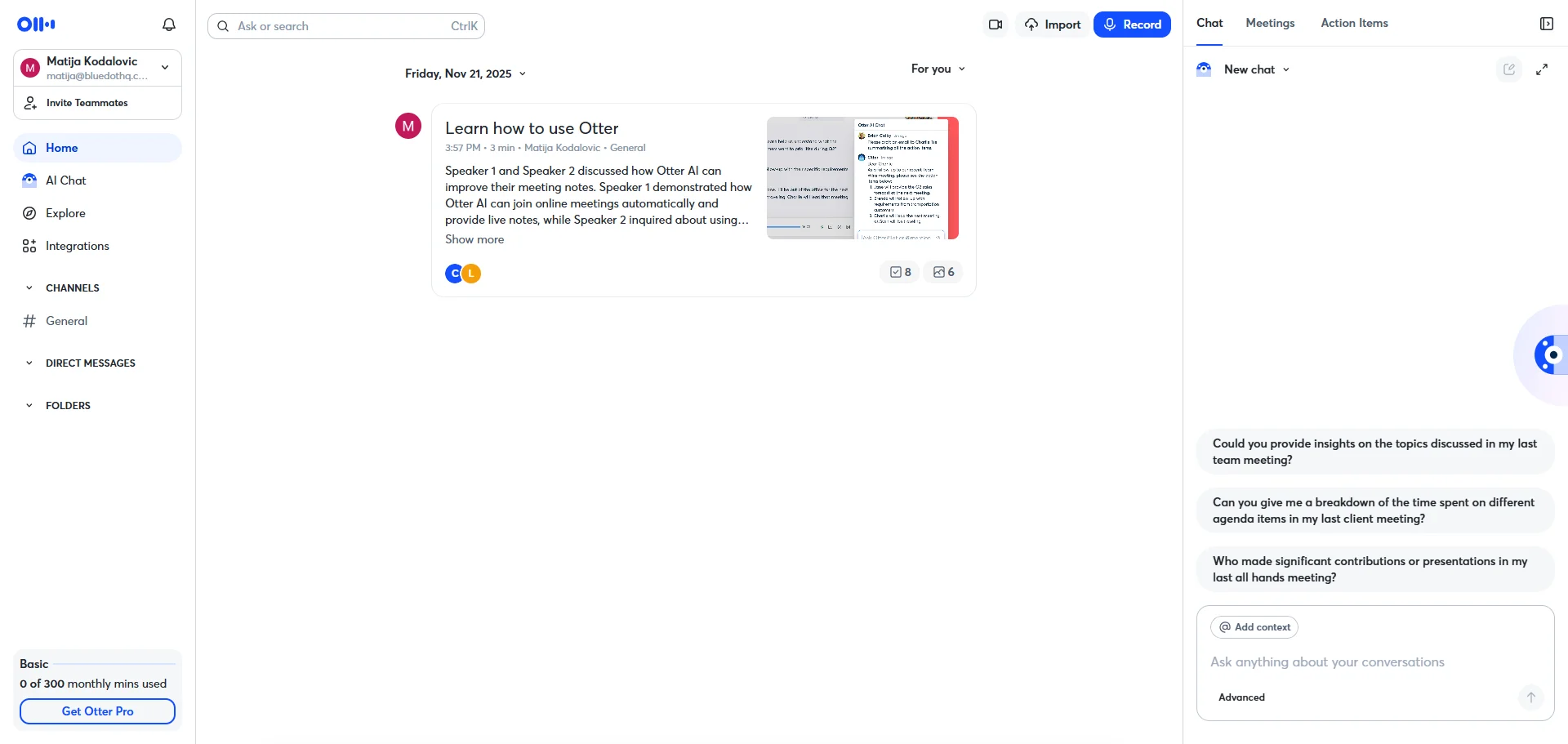Select the suggestion about all hands contributions
Screen dimensions: 1568x744
pos(1375,569)
